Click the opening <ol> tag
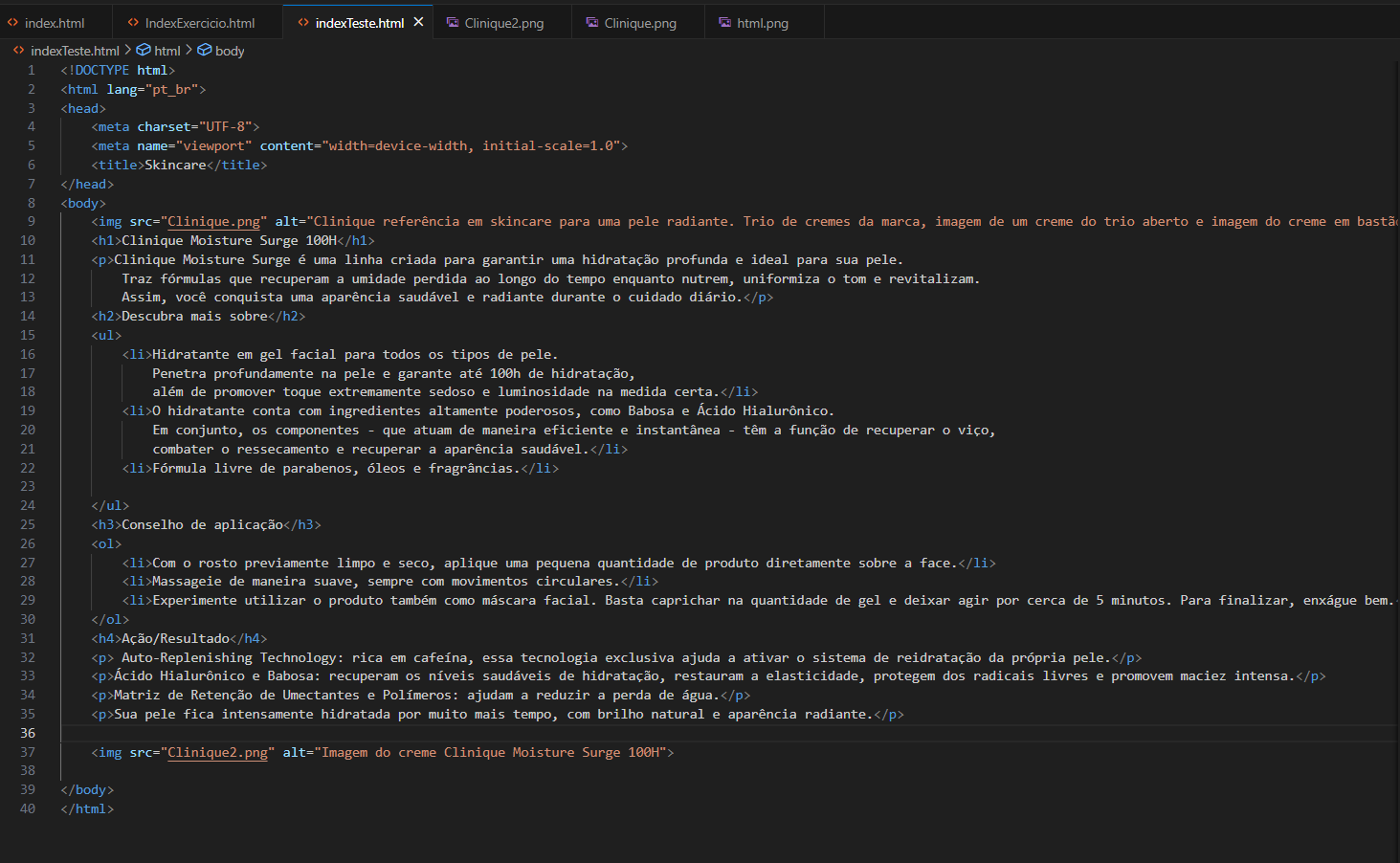The image size is (1400, 863). coord(106,544)
